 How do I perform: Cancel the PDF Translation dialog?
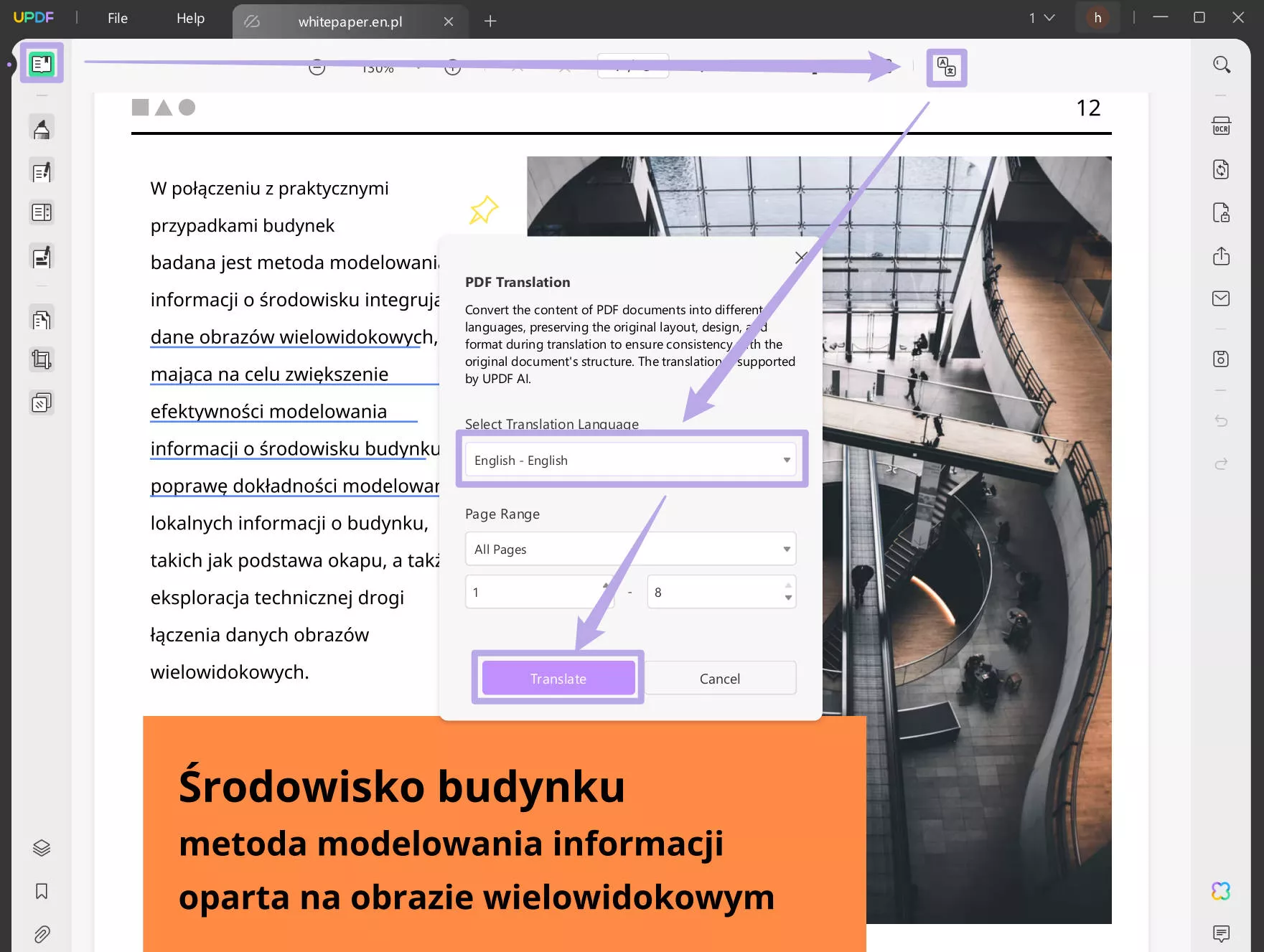[720, 678]
